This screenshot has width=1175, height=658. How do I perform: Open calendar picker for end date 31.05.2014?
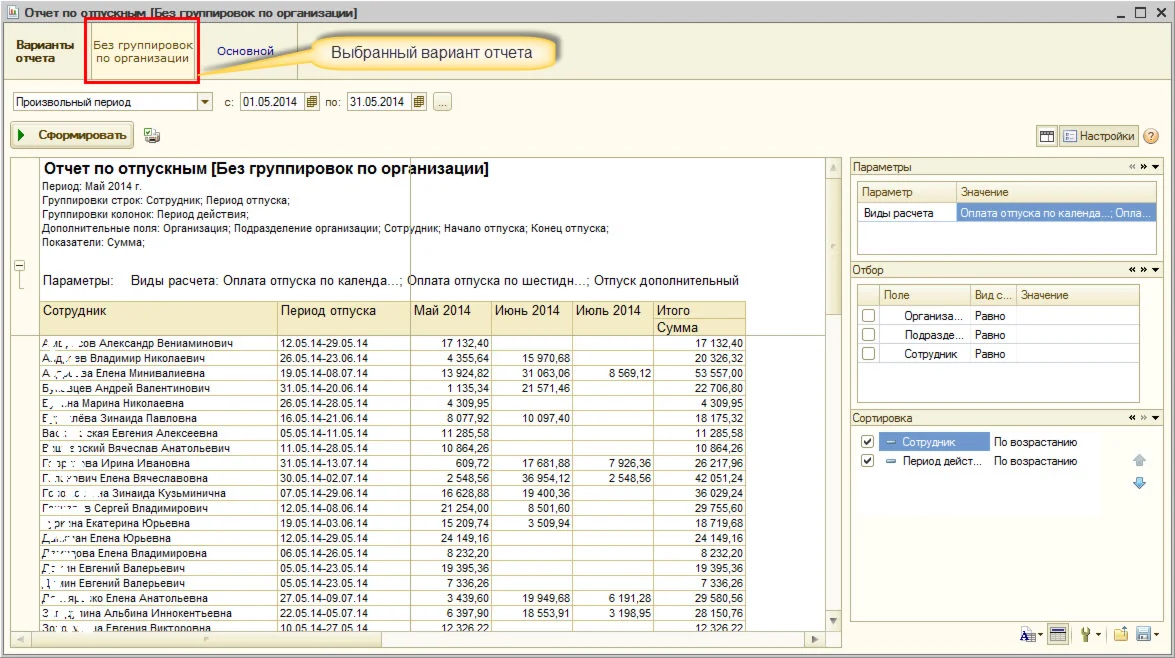pyautogui.click(x=419, y=102)
